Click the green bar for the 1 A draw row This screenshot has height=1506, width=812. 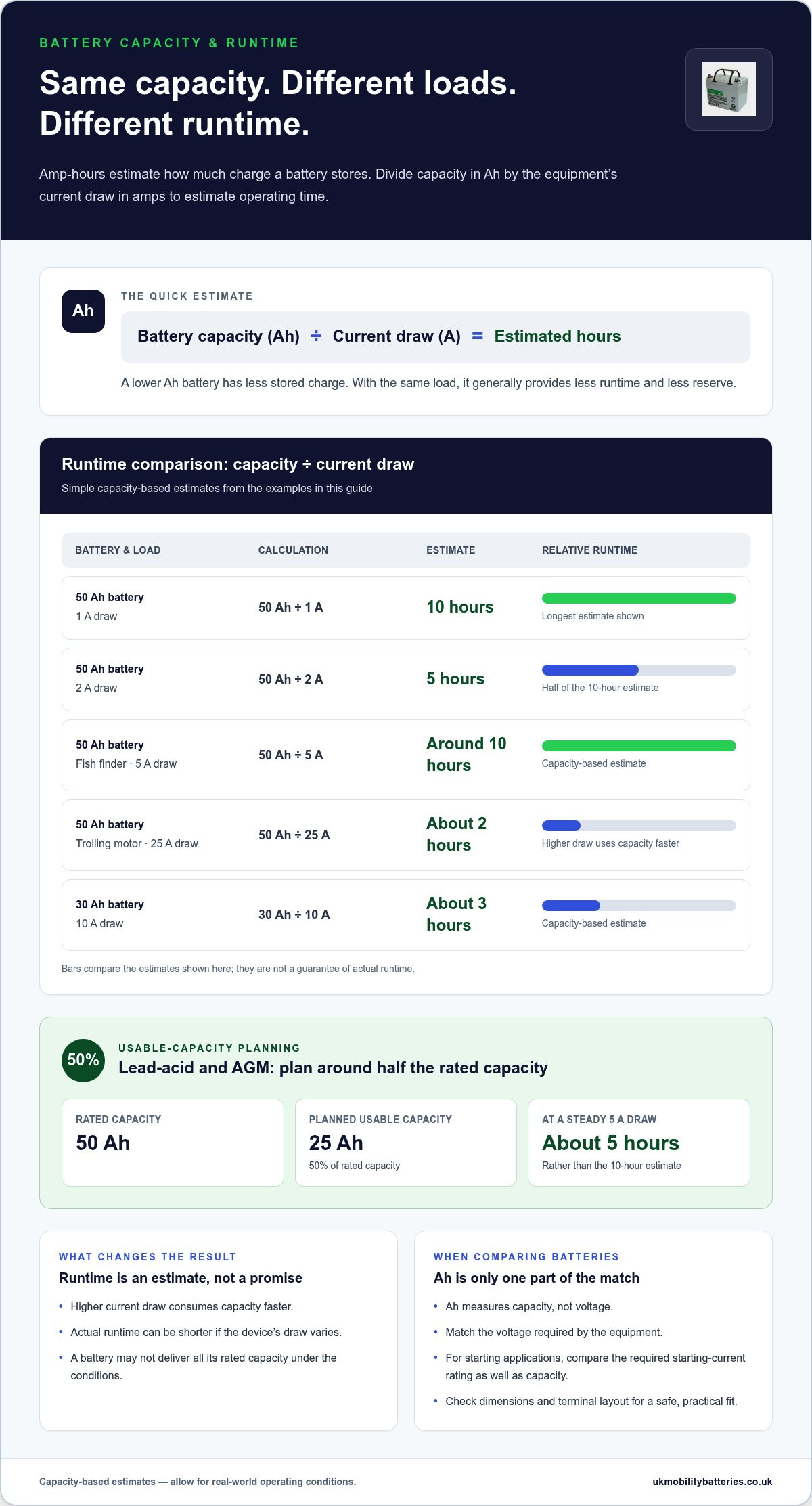639,598
